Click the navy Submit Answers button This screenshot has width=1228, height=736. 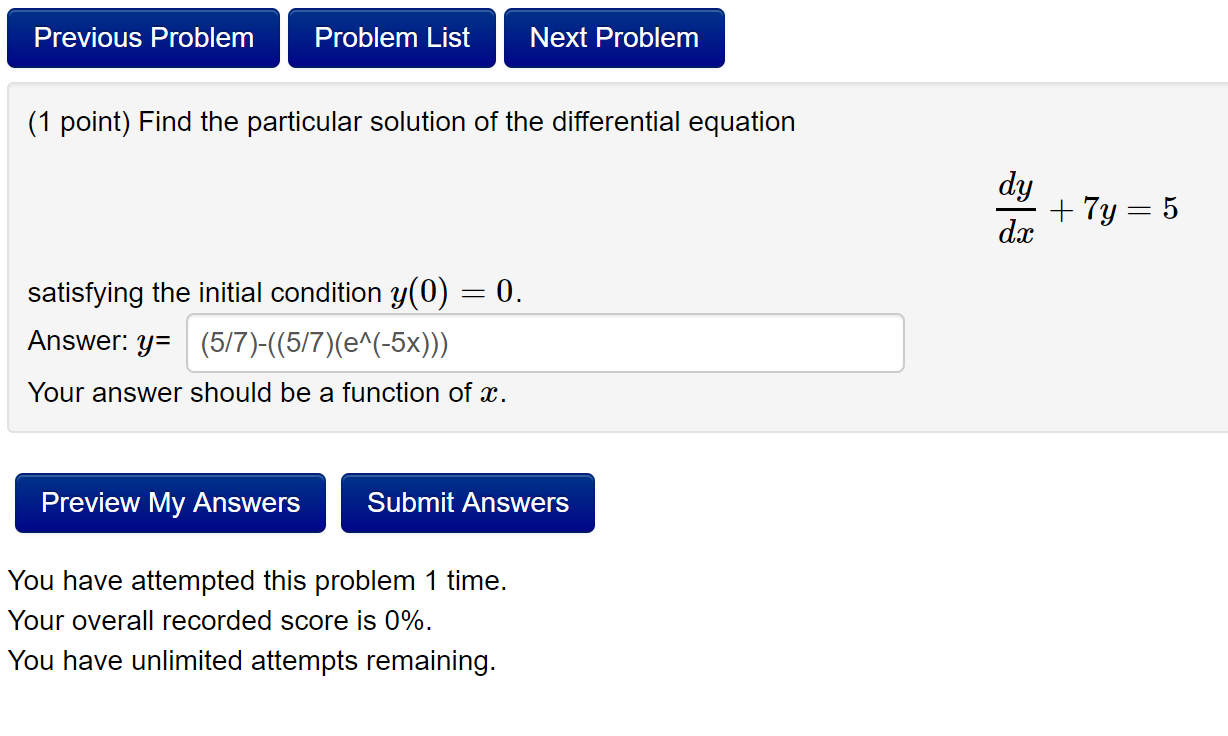click(x=467, y=502)
